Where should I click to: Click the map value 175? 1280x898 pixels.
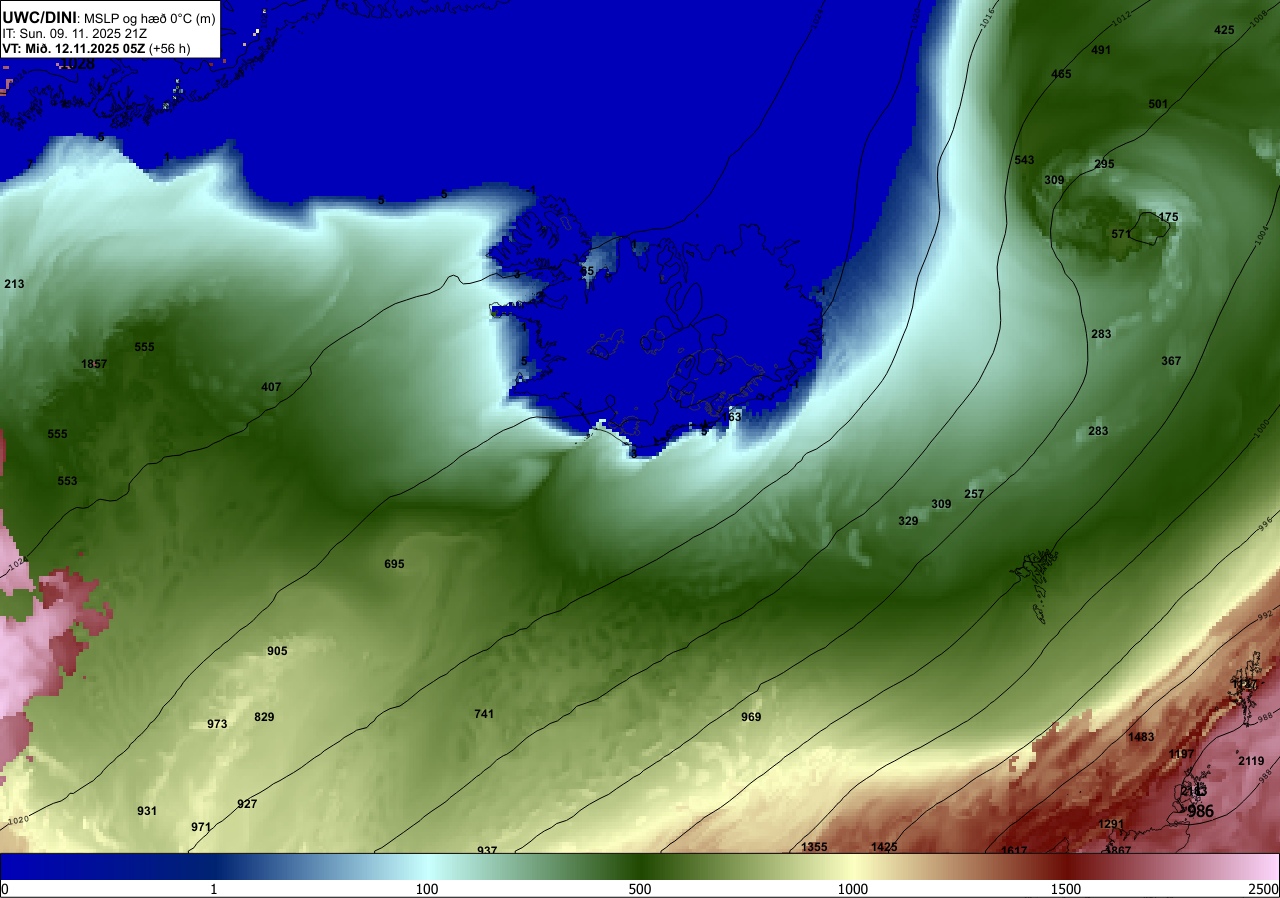[x=1168, y=217]
